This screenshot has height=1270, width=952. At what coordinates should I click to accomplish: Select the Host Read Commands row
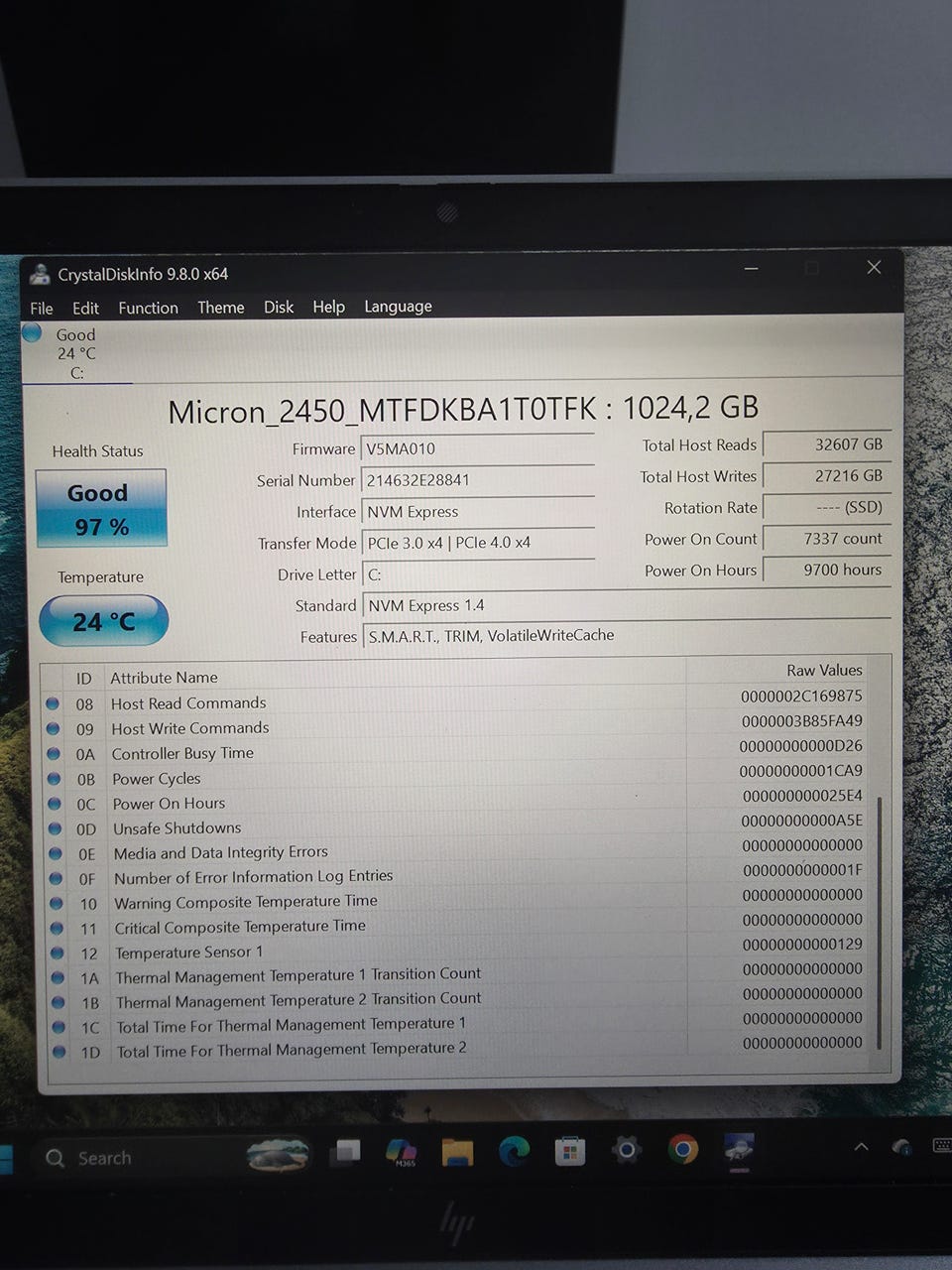point(454,700)
